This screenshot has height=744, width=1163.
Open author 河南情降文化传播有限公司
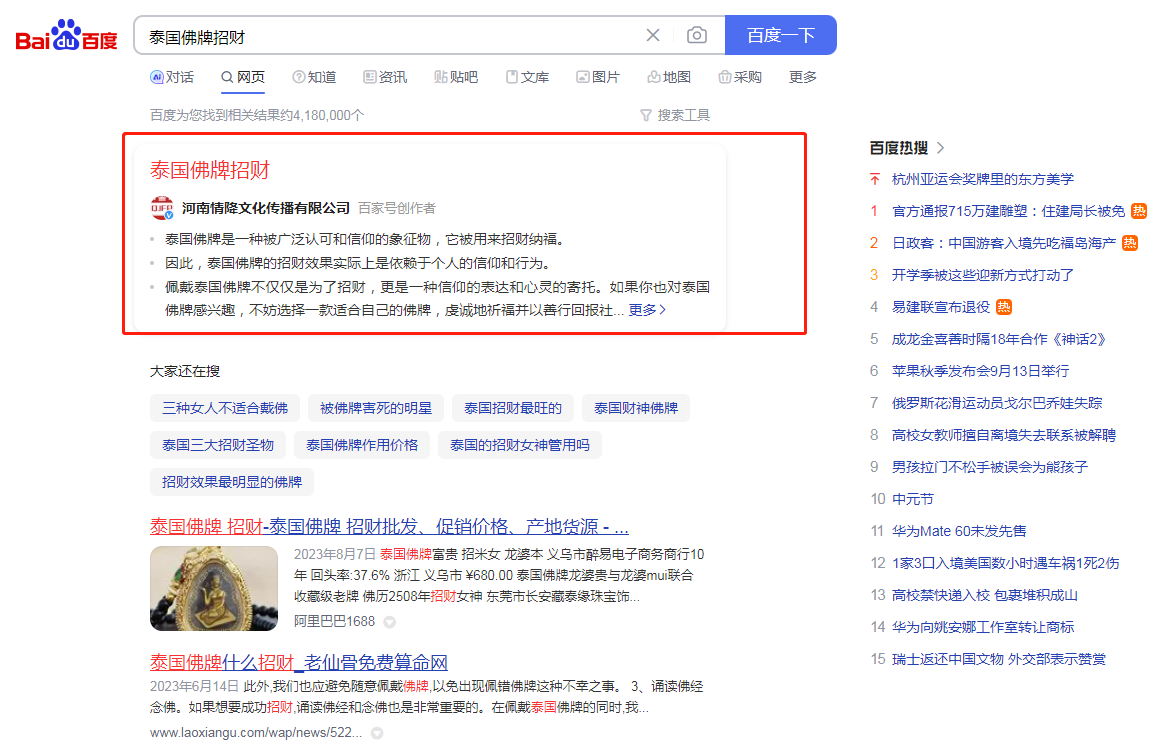tap(266, 208)
